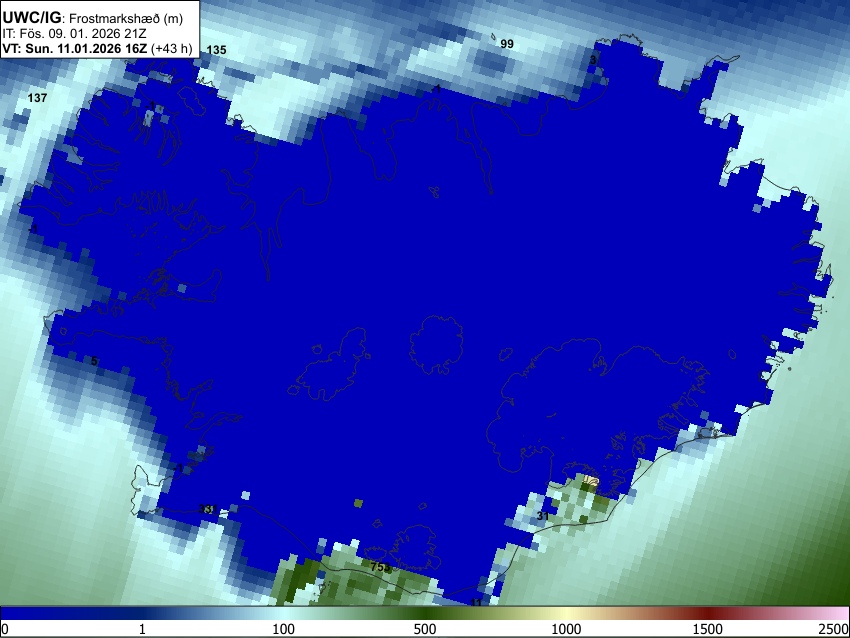The image size is (850, 638).
Task: Select the initial time line 'IT: Fös. 09. 01. 2026 21Z'
Action: pos(73,34)
